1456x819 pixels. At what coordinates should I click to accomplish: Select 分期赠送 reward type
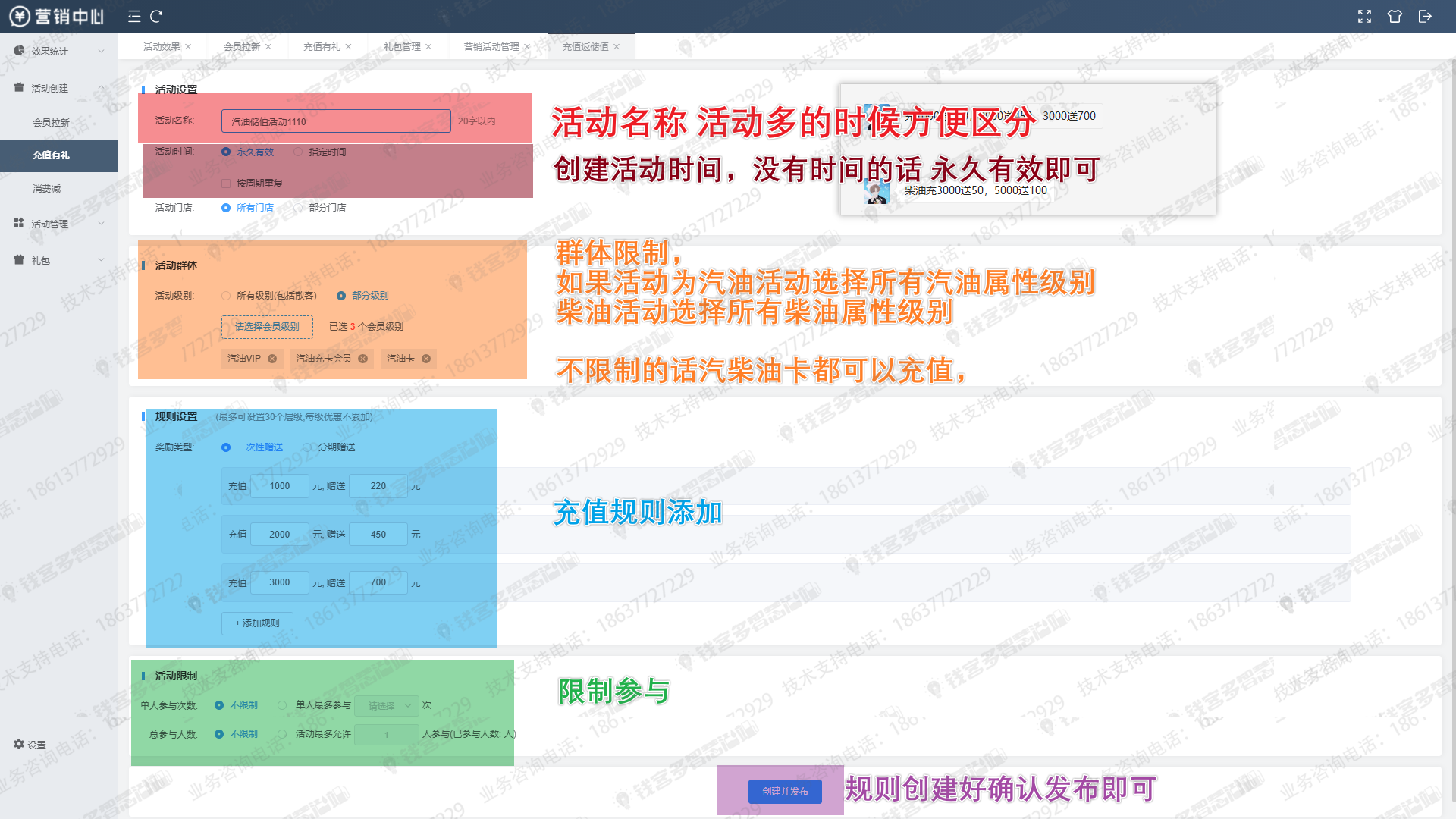[307, 447]
